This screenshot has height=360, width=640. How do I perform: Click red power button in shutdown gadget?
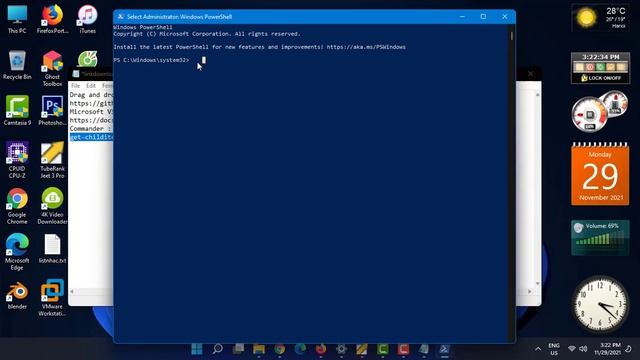(590, 67)
